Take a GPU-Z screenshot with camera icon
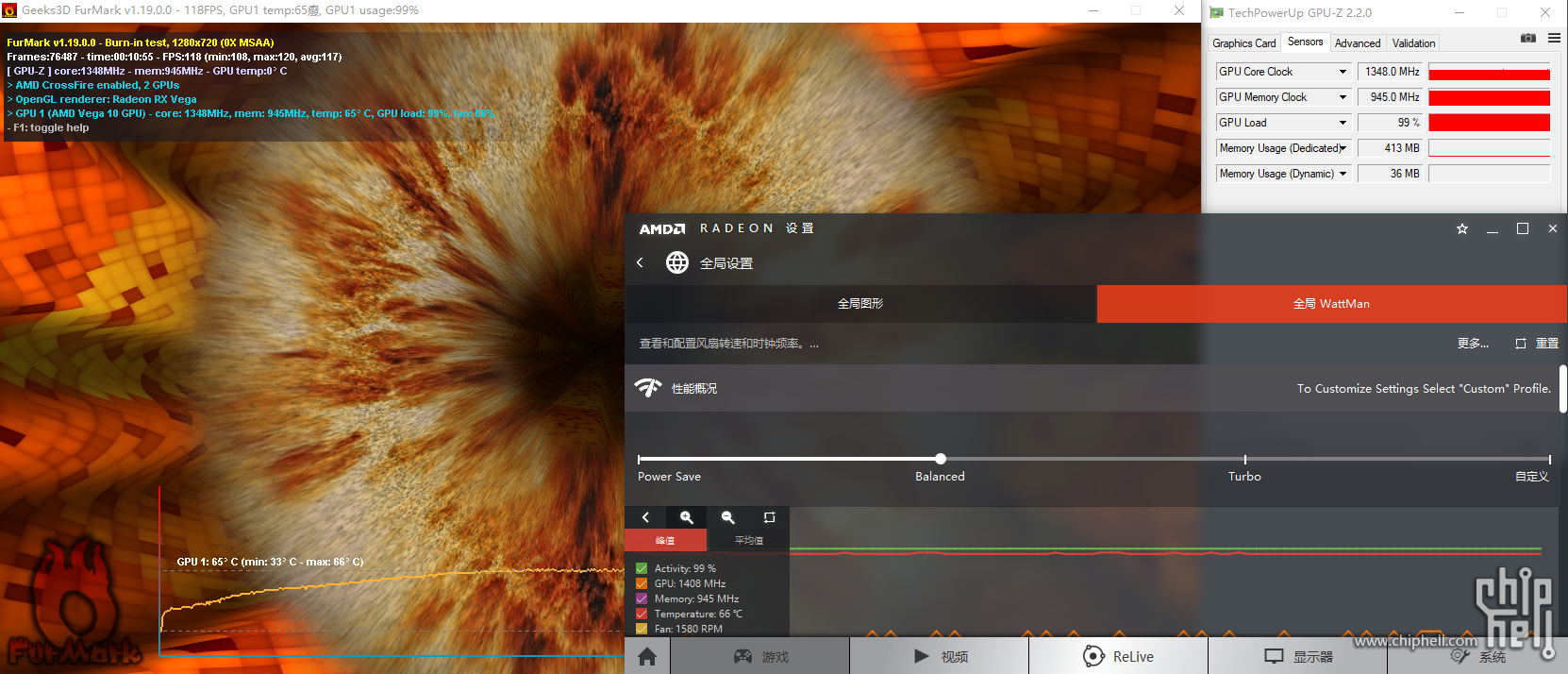This screenshot has width=1568, height=674. tap(1528, 38)
